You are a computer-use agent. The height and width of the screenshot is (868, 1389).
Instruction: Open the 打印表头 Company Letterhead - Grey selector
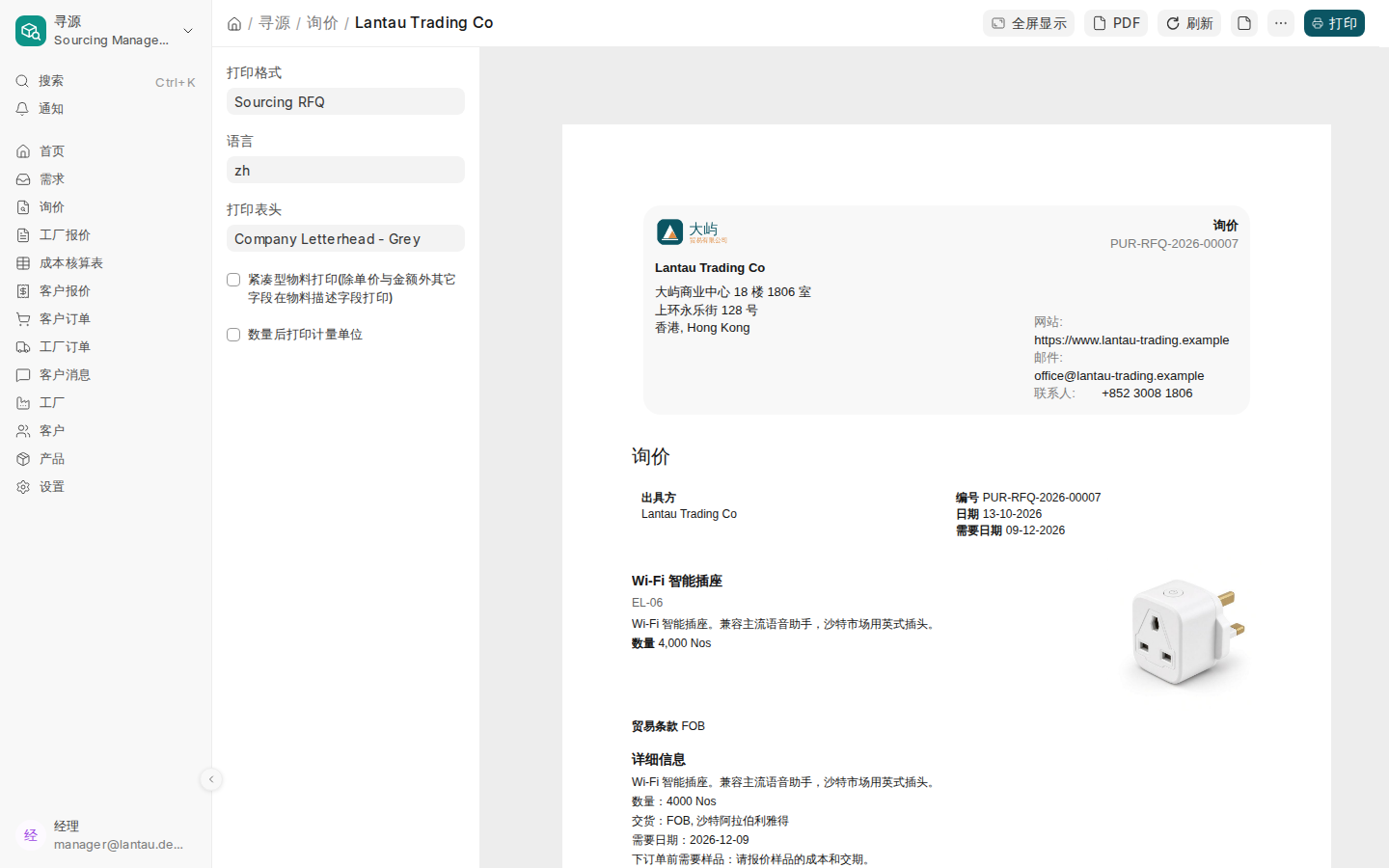tap(345, 238)
